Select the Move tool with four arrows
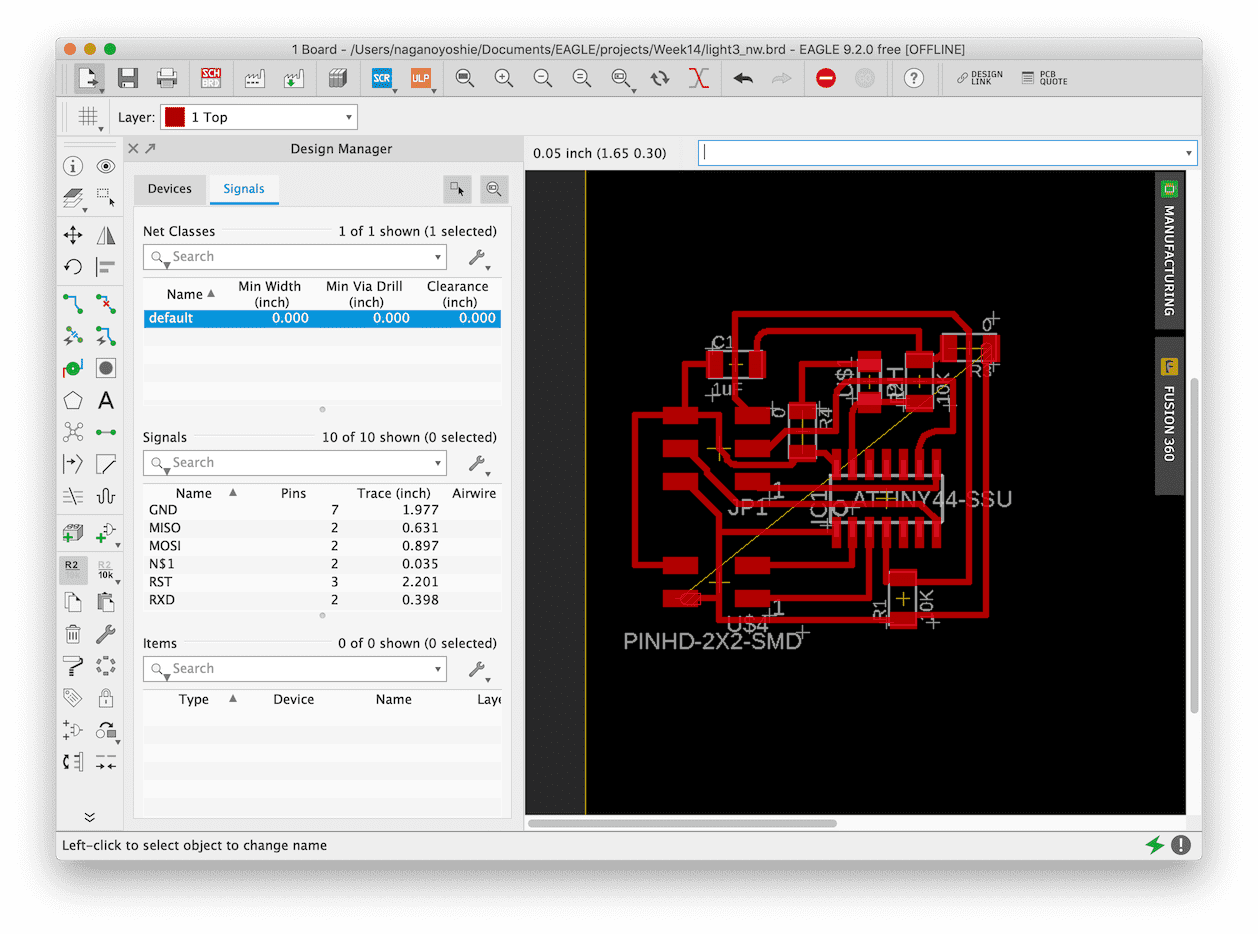Image resolution: width=1258 pixels, height=934 pixels. pos(73,235)
